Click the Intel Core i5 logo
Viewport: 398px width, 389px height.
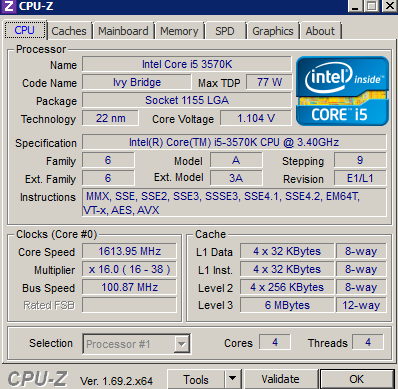point(342,91)
